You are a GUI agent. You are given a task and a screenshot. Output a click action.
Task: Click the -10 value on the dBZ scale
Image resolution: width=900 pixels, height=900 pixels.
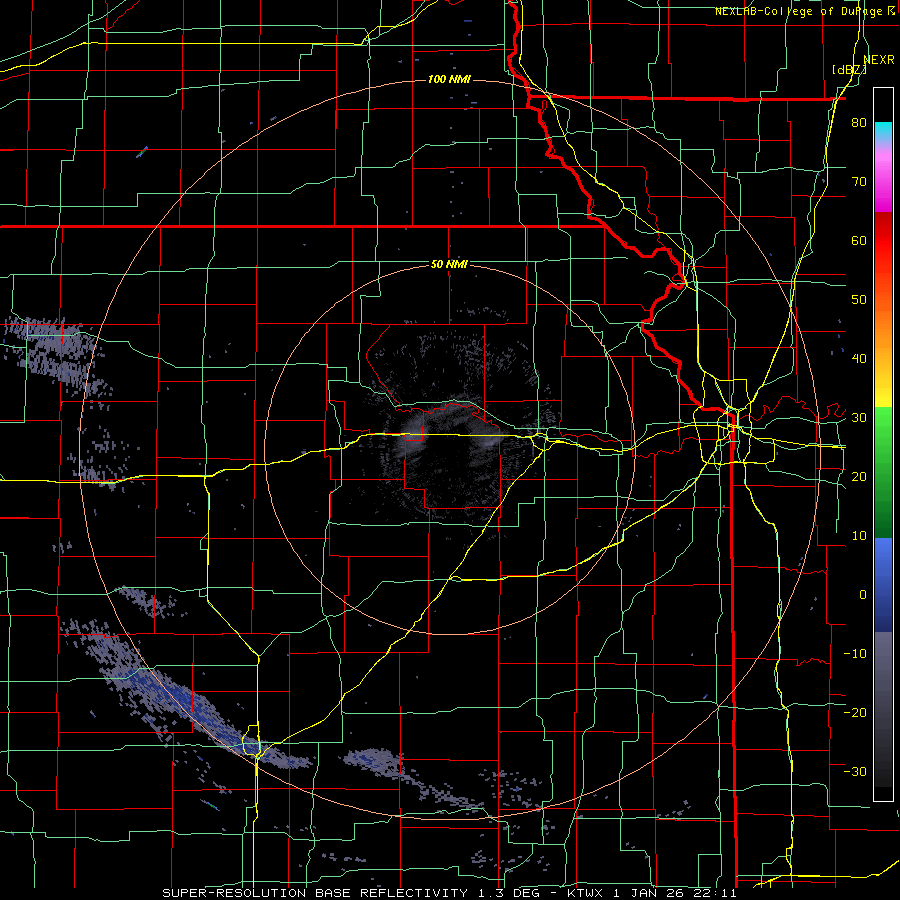point(855,653)
